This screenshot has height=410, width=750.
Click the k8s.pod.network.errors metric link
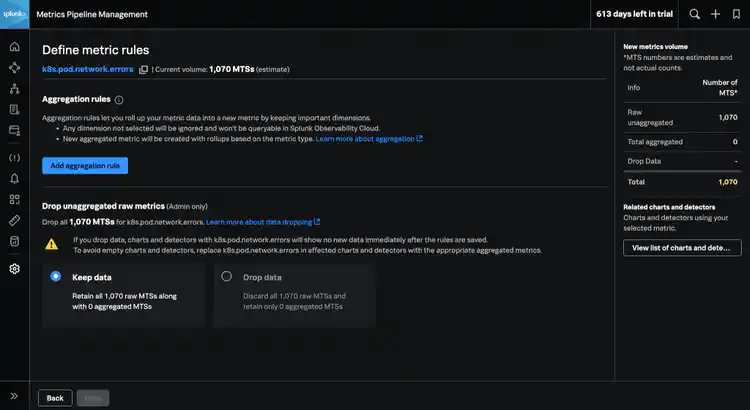tap(88, 70)
